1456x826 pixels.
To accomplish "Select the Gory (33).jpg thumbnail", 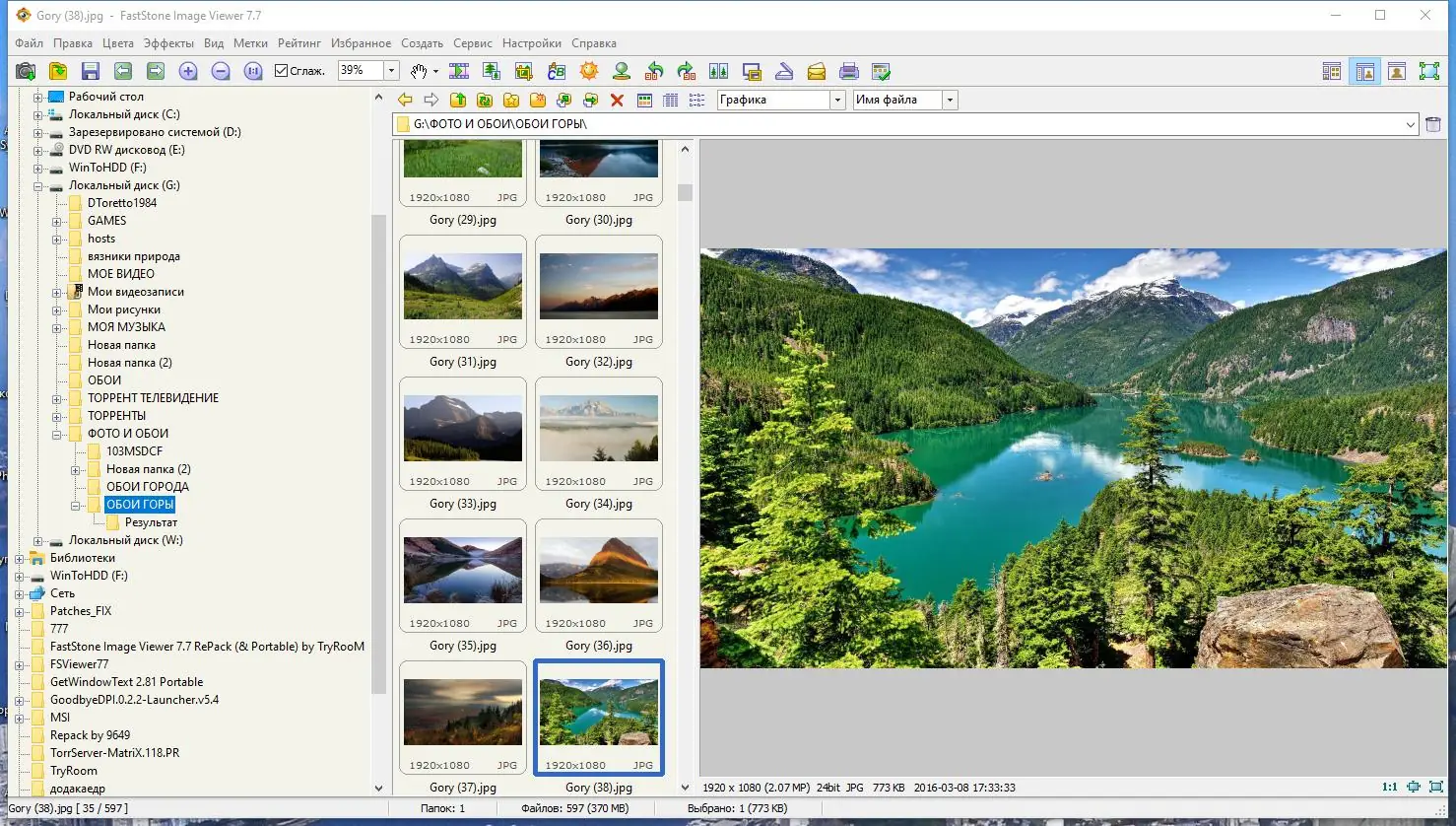I will tap(463, 434).
